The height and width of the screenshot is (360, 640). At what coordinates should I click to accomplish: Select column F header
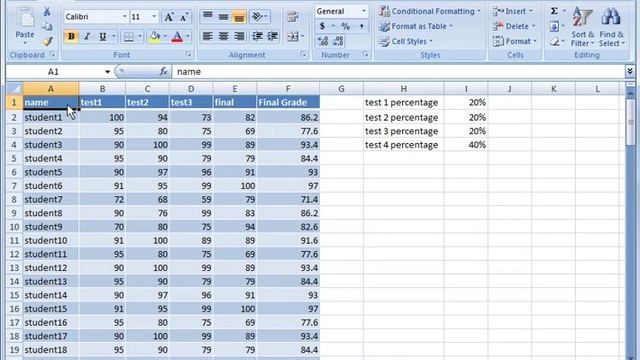pos(288,89)
